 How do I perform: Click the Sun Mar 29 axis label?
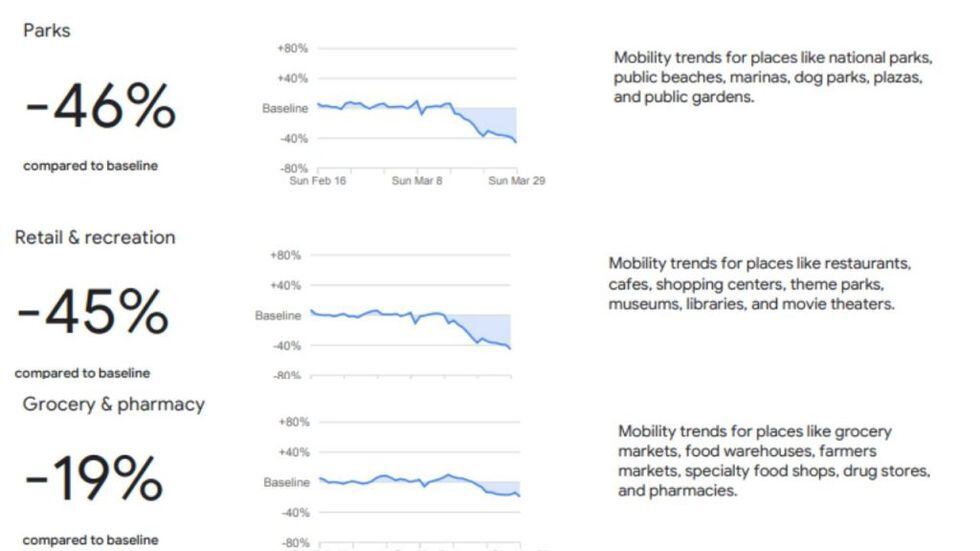click(516, 181)
